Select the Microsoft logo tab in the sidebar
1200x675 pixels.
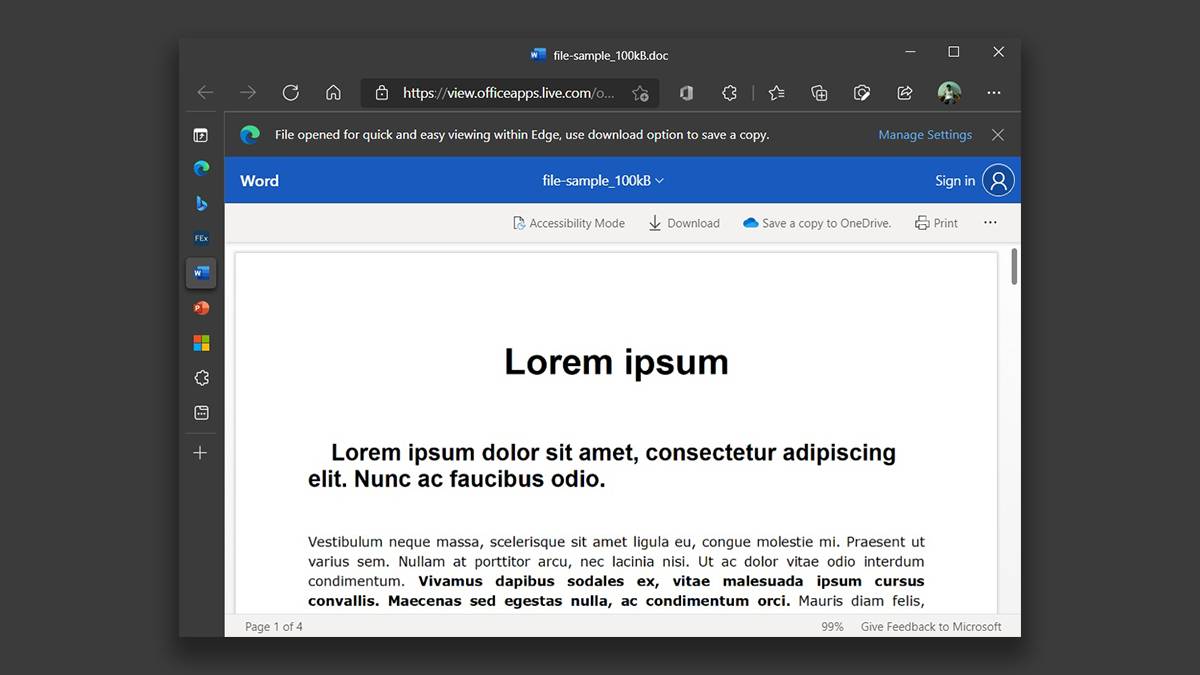(x=201, y=343)
